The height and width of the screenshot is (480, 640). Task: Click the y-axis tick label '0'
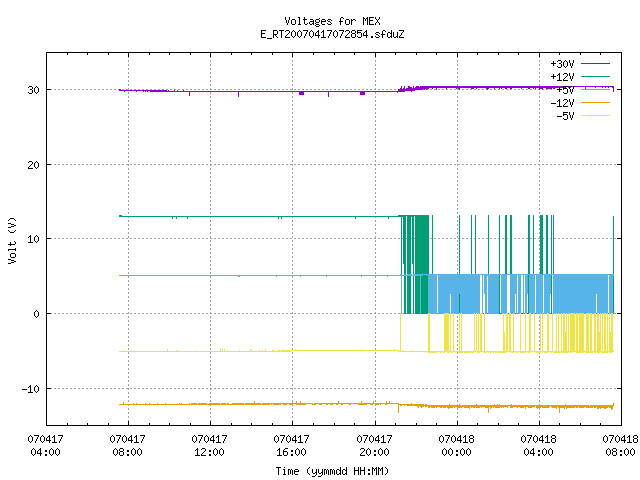(x=37, y=314)
